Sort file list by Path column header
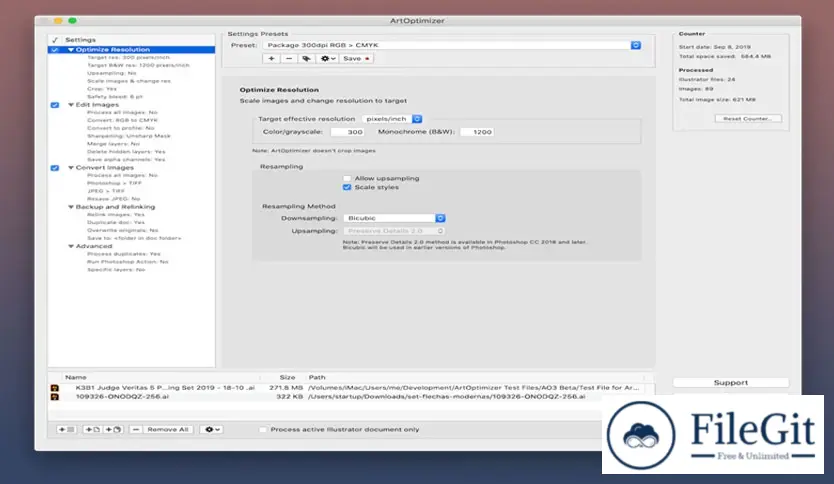Viewport: 834px width, 484px height. click(x=317, y=377)
